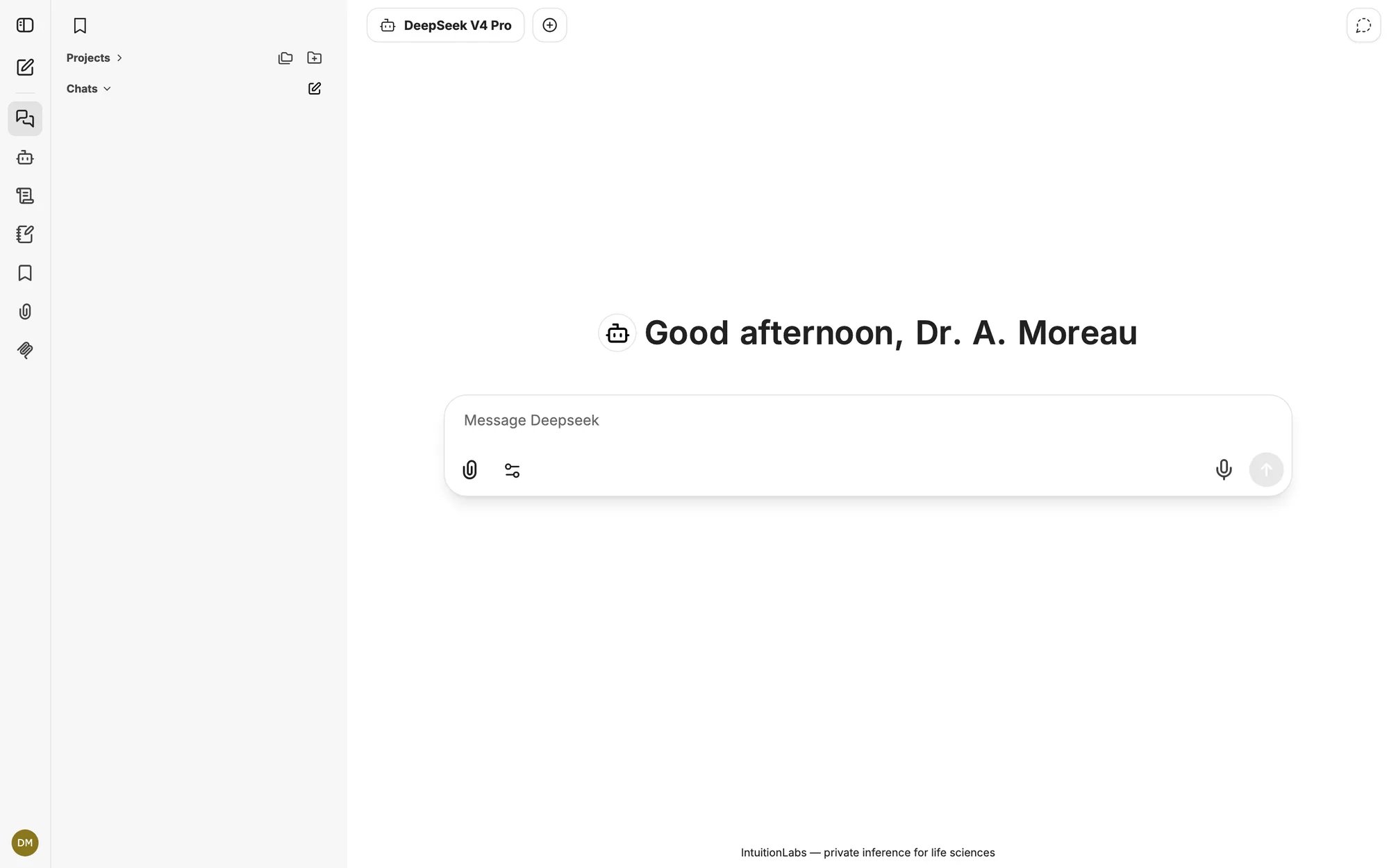1389x868 pixels.
Task: Collapse the Chats section
Action: pyautogui.click(x=89, y=89)
